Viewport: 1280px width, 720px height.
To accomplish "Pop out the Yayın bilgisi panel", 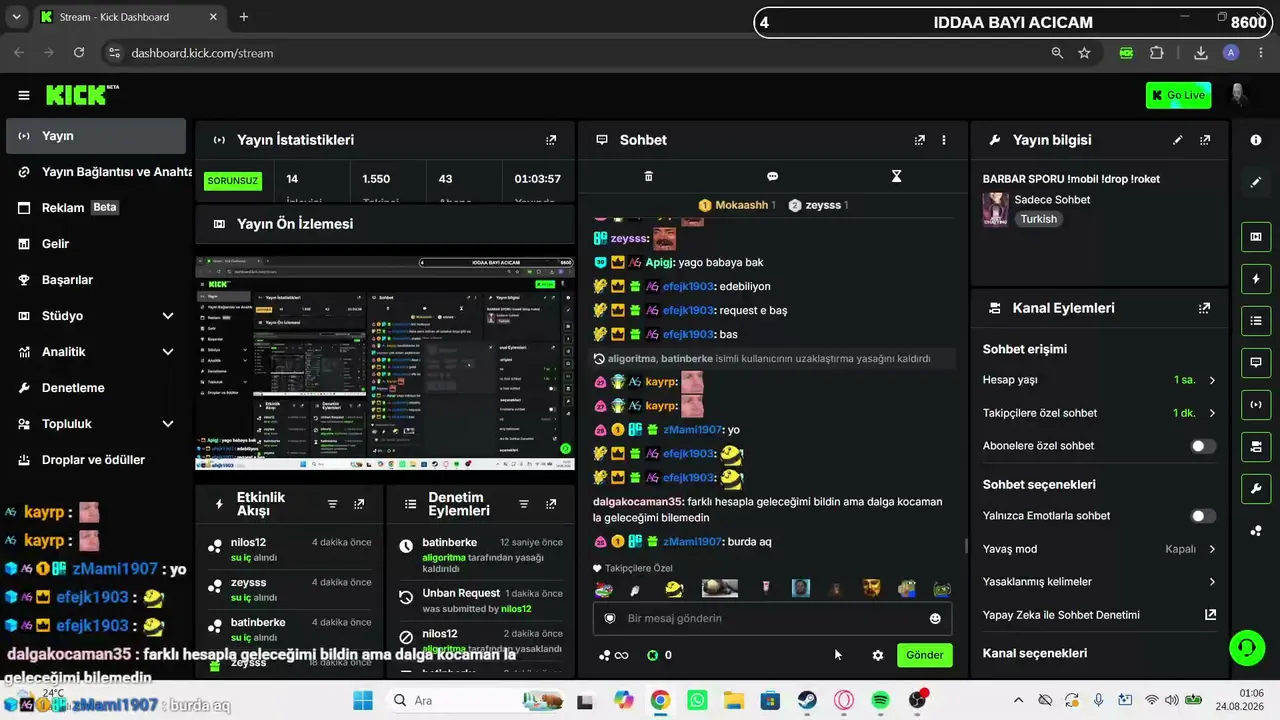I will [1205, 140].
